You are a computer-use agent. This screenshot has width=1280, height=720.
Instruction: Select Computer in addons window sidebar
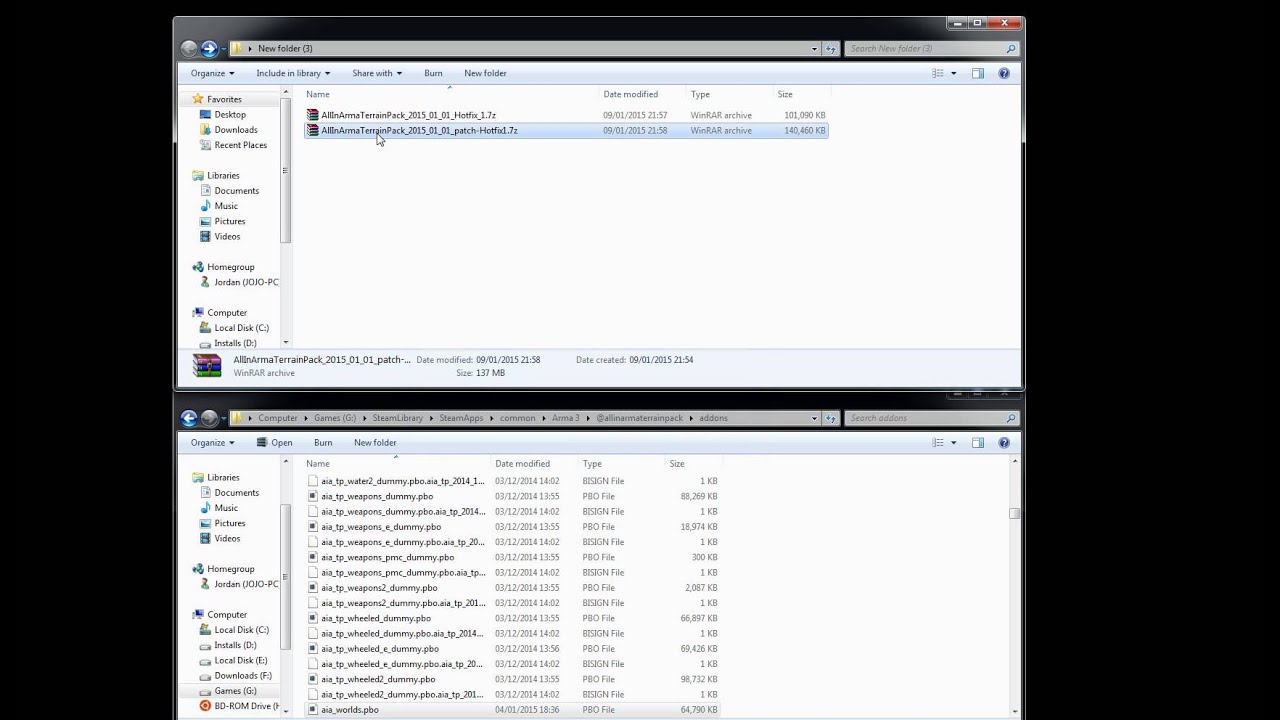point(227,615)
